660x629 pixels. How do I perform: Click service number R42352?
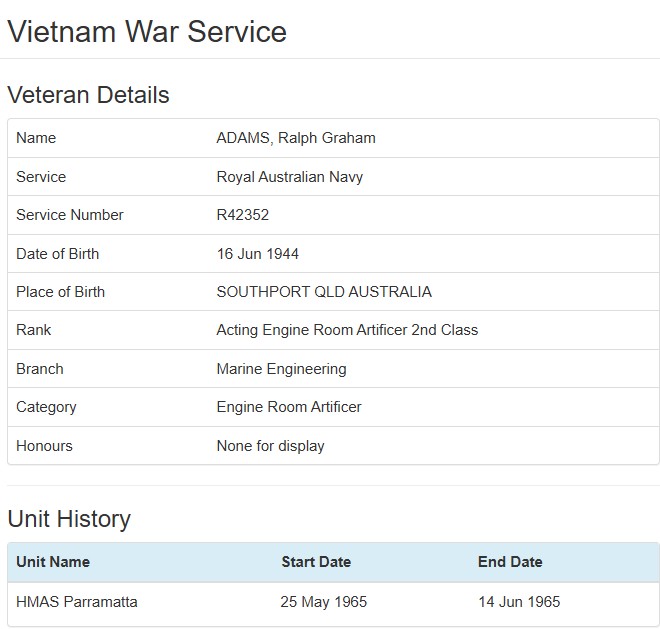[242, 215]
